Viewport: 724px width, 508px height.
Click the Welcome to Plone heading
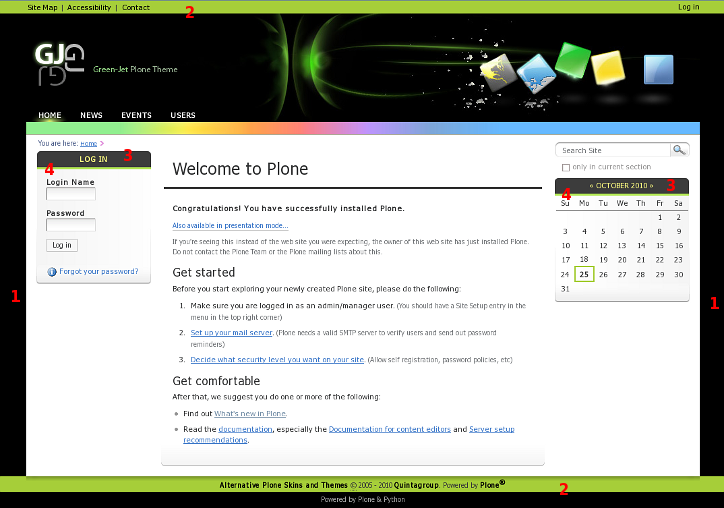pyautogui.click(x=240, y=169)
